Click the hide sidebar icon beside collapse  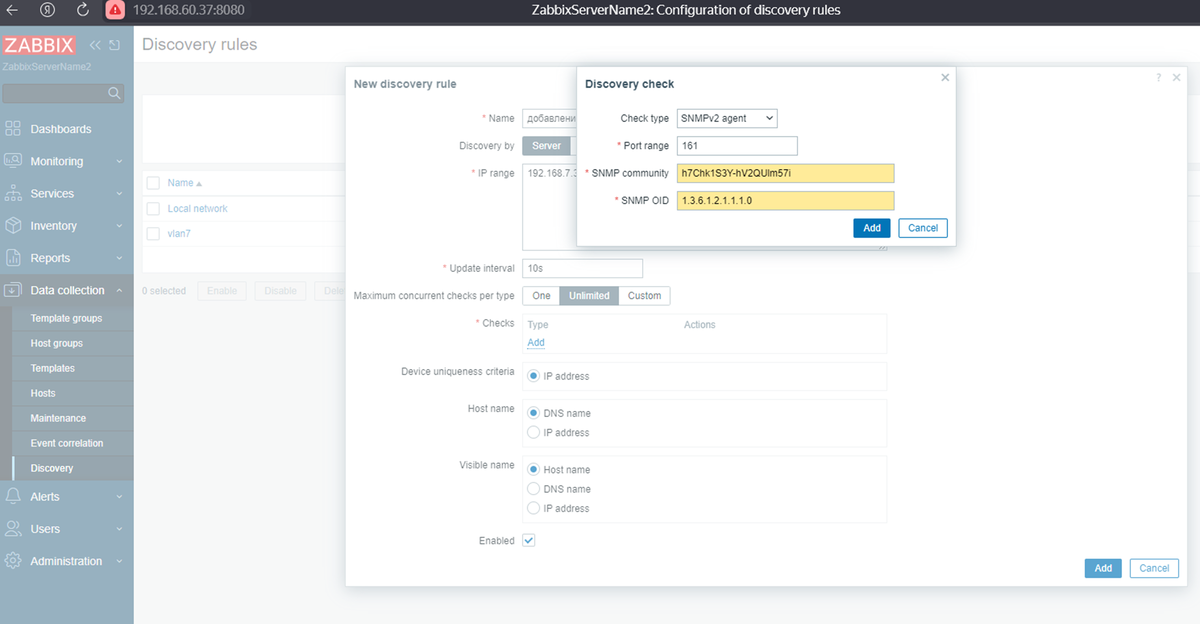(115, 45)
